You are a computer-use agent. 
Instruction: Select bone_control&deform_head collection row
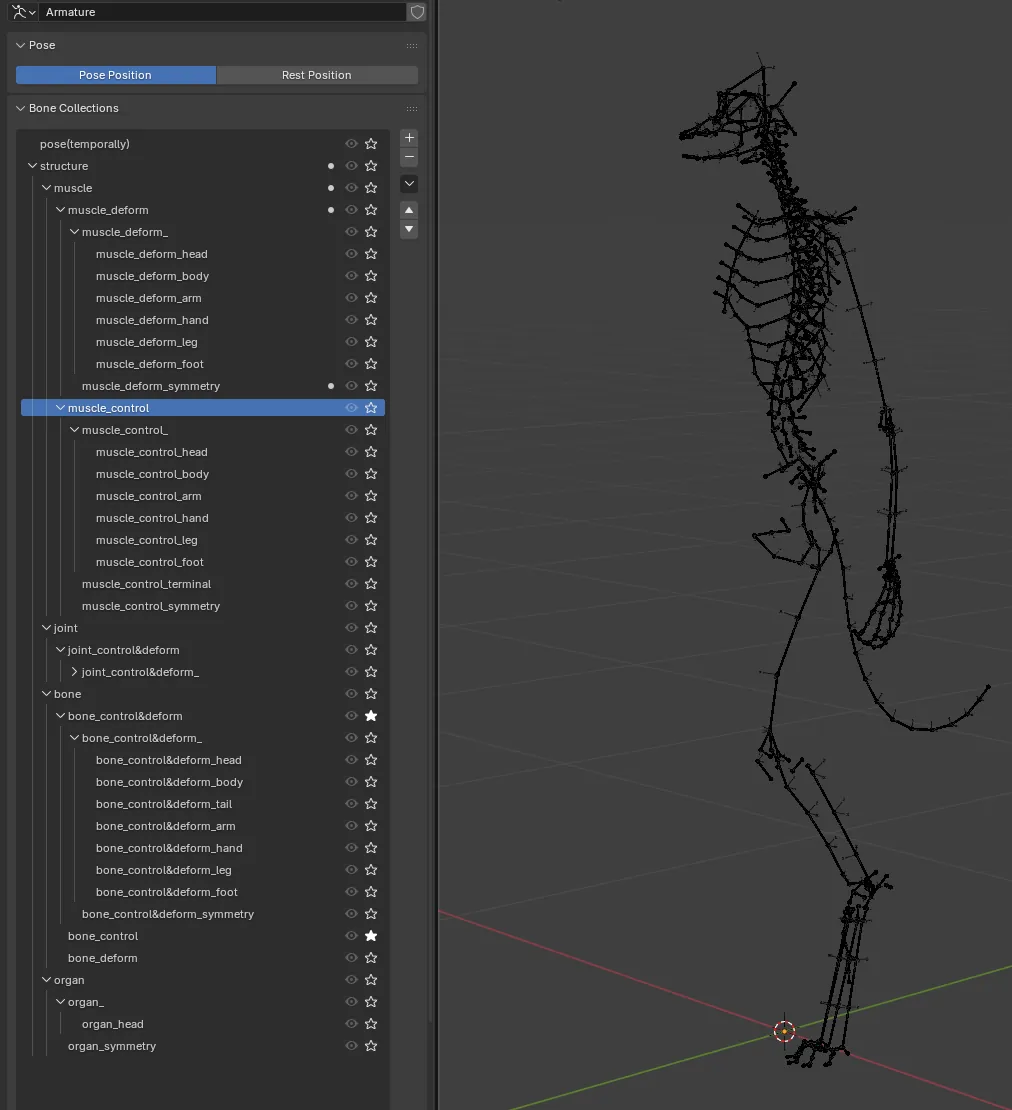pyautogui.click(x=202, y=760)
